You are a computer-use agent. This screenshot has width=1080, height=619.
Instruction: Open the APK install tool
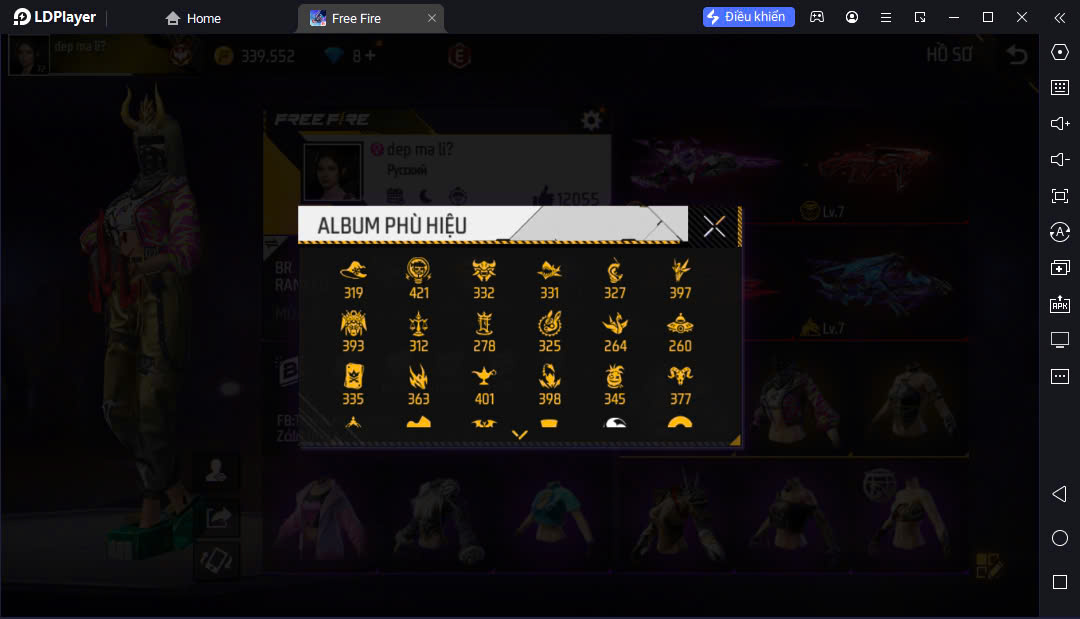tap(1059, 304)
